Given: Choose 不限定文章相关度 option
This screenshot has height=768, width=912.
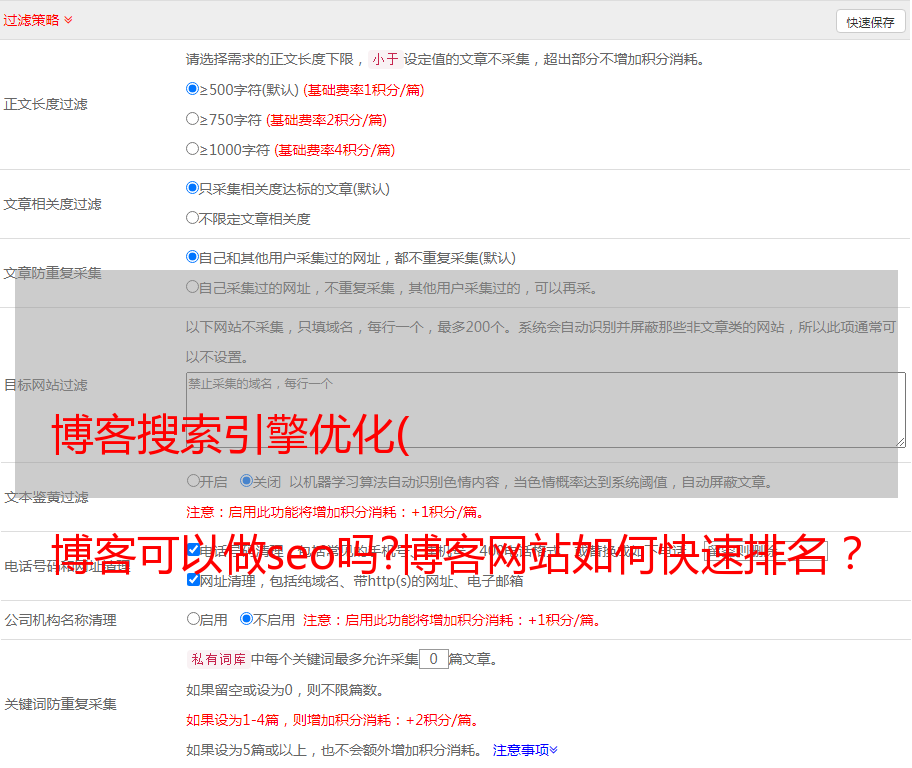Looking at the screenshot, I should (x=193, y=218).
